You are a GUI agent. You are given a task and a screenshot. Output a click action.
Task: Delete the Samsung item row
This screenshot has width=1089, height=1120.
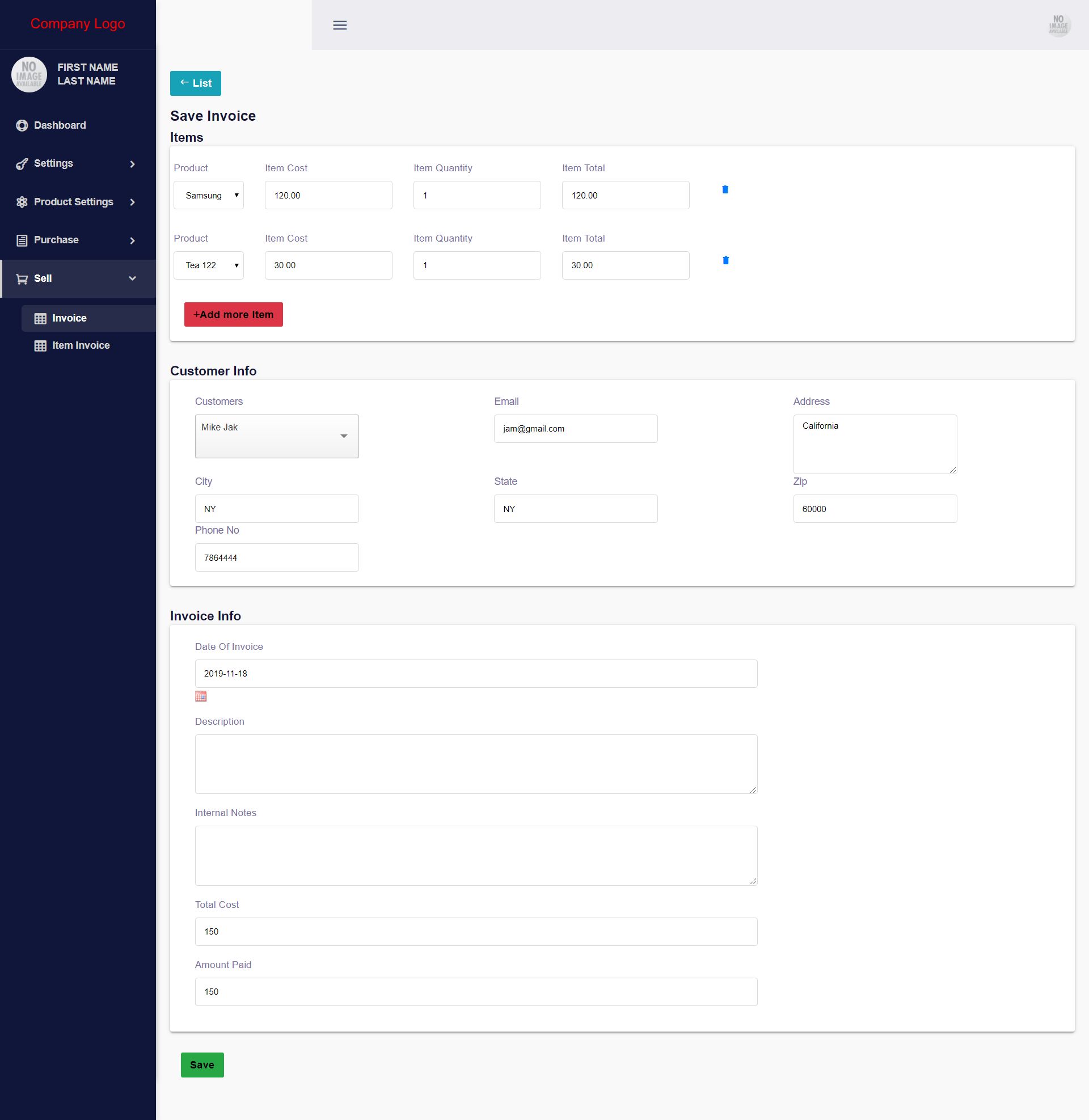tap(725, 190)
